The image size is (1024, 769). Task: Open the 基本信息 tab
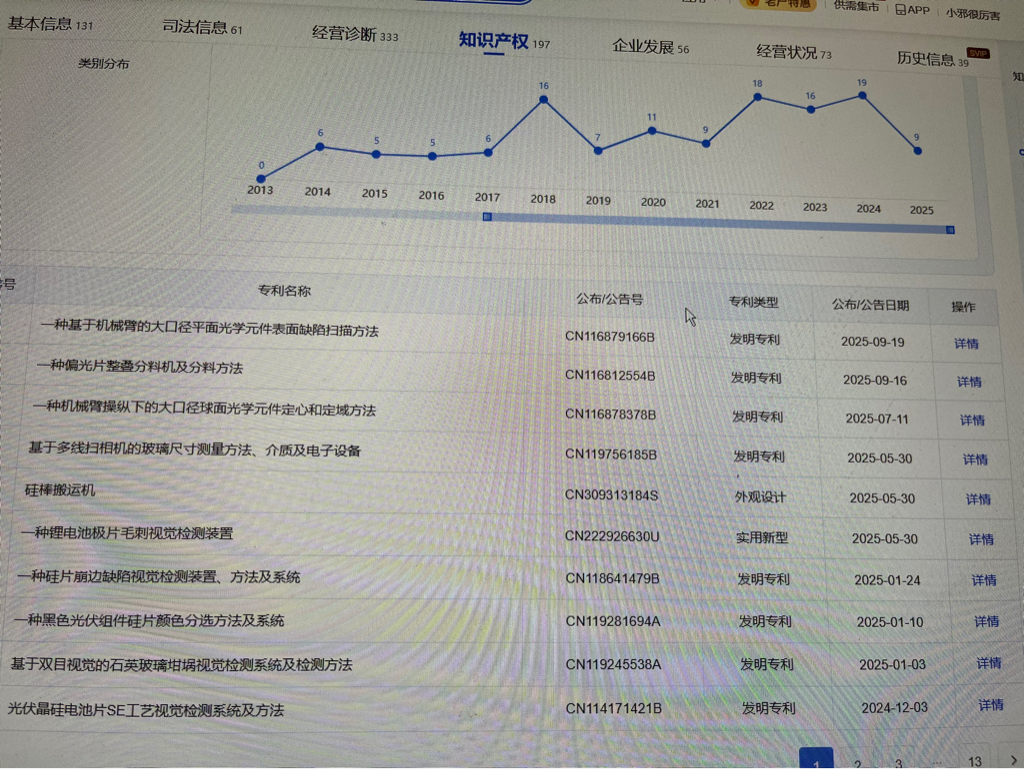click(50, 24)
